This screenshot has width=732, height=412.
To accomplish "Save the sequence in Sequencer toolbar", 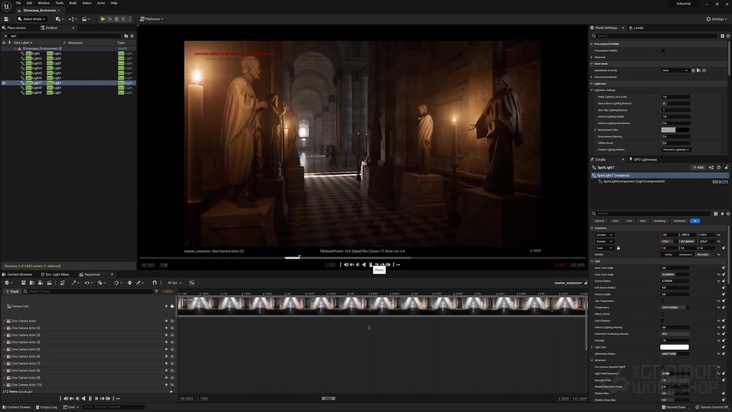I will 23,283.
